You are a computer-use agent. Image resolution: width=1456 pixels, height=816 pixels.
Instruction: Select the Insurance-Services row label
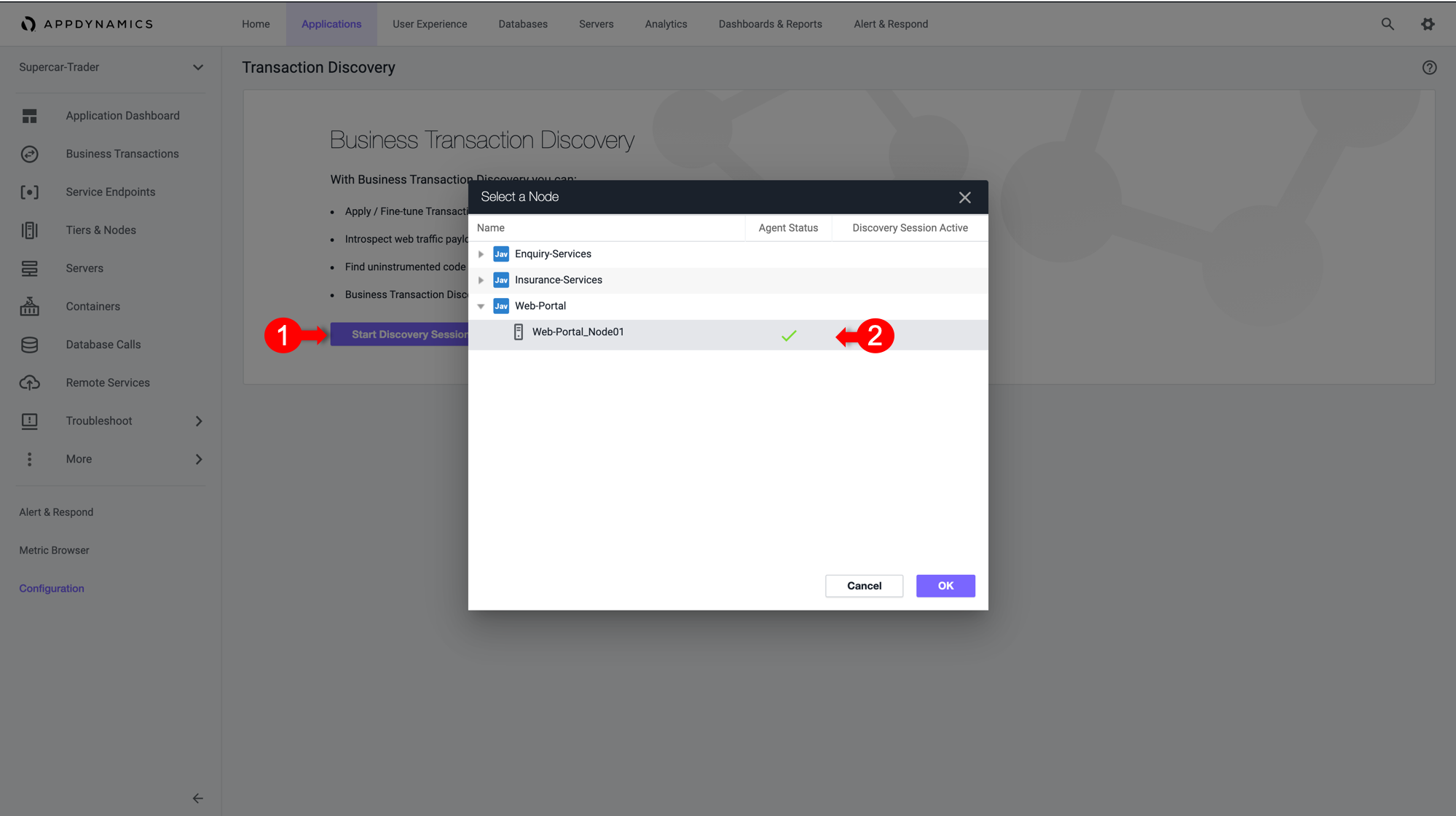pyautogui.click(x=559, y=280)
